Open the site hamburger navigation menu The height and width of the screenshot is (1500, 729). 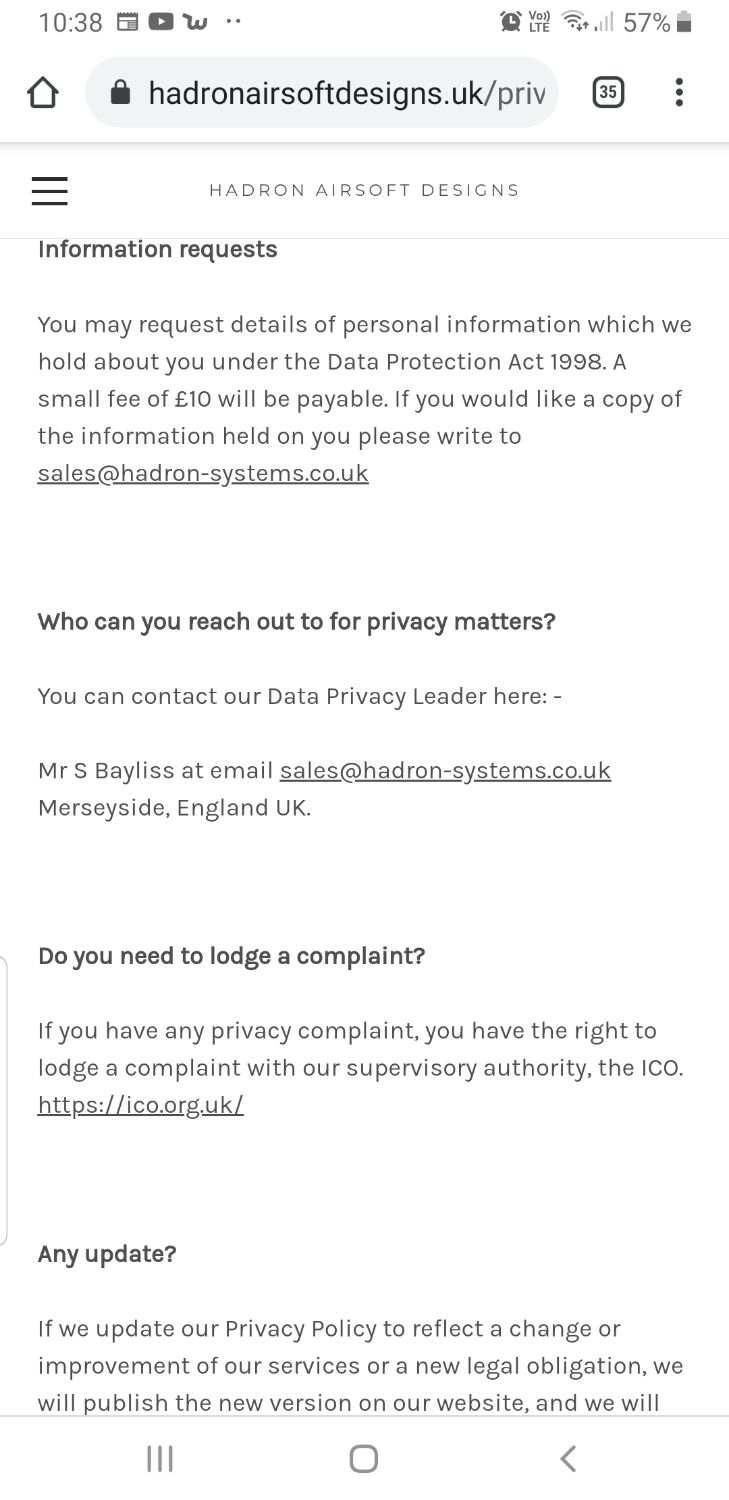coord(50,190)
